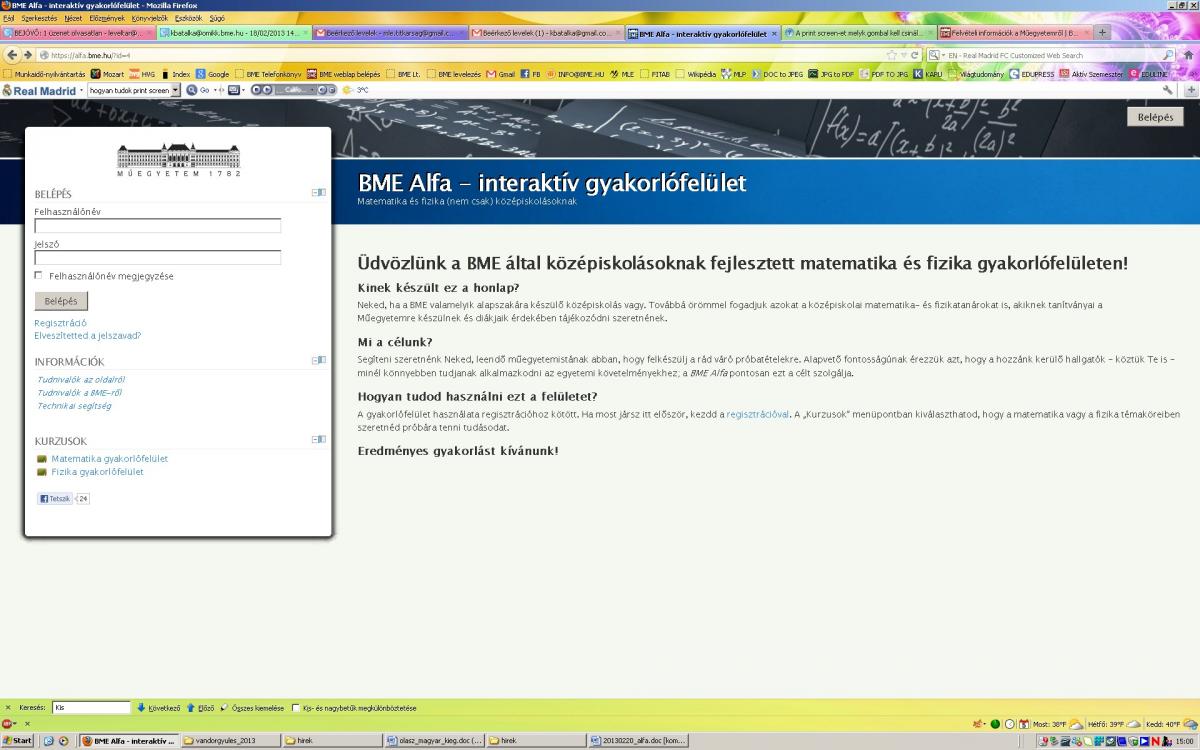Open the DOC to JPEG bookmark
Image resolution: width=1200 pixels, height=750 pixels.
click(777, 73)
